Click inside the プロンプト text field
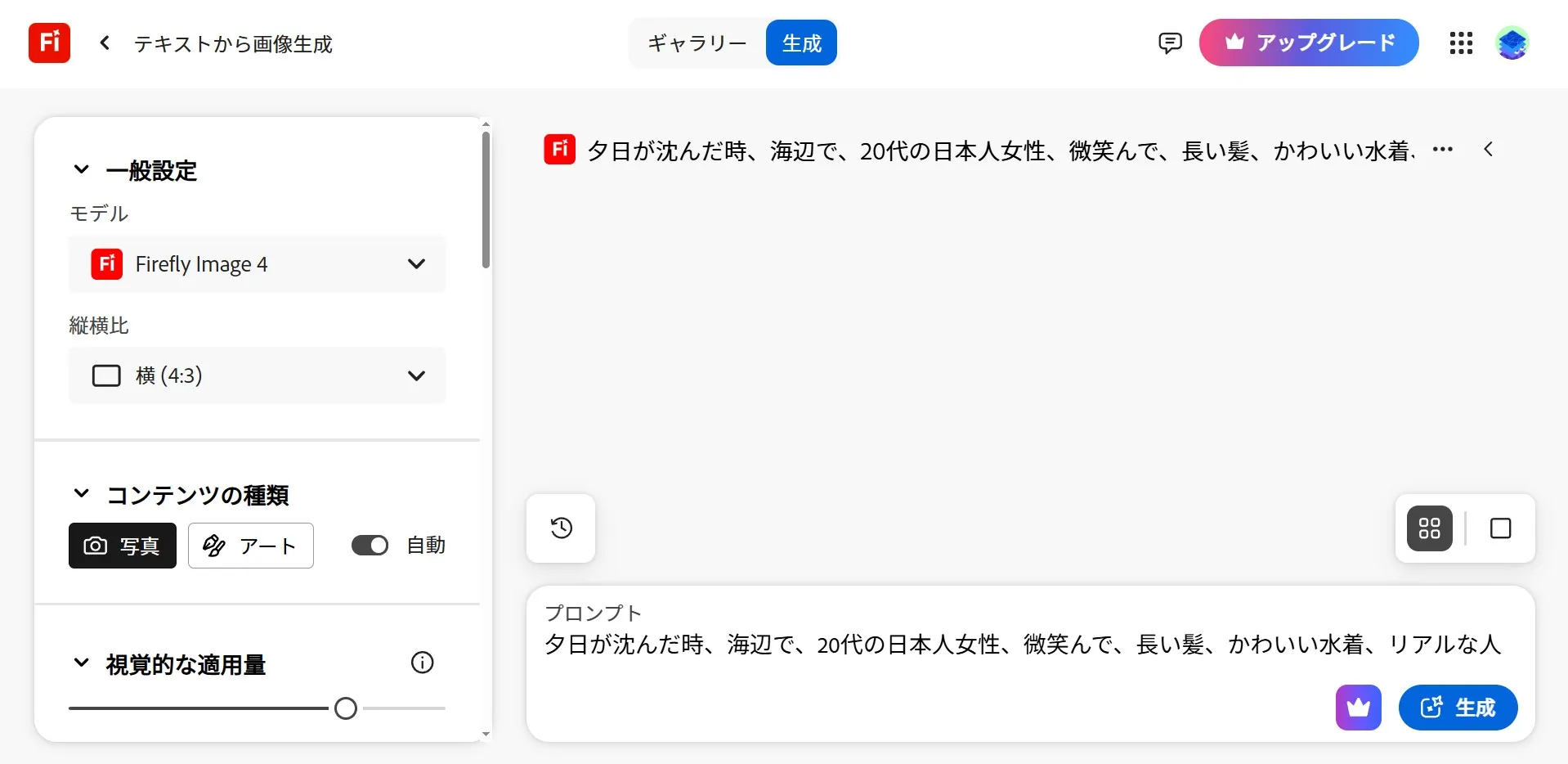 point(899,645)
